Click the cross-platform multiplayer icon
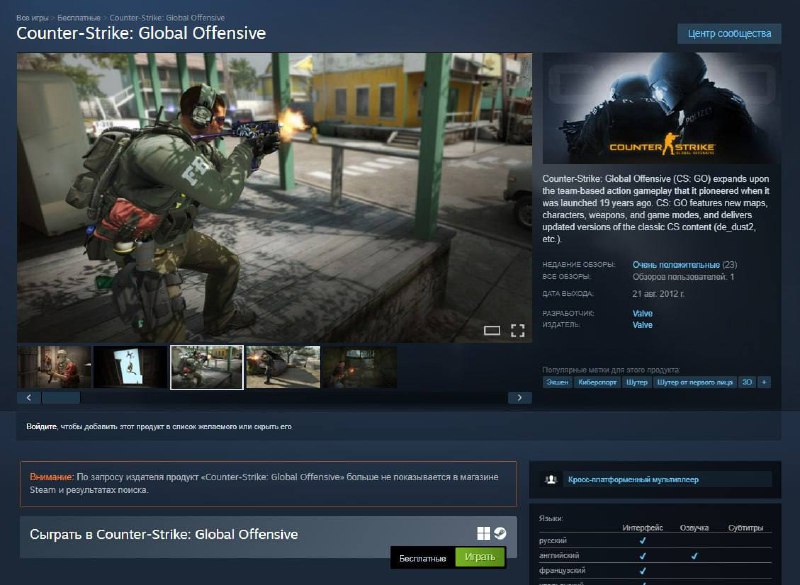This screenshot has width=800, height=585. 551,480
